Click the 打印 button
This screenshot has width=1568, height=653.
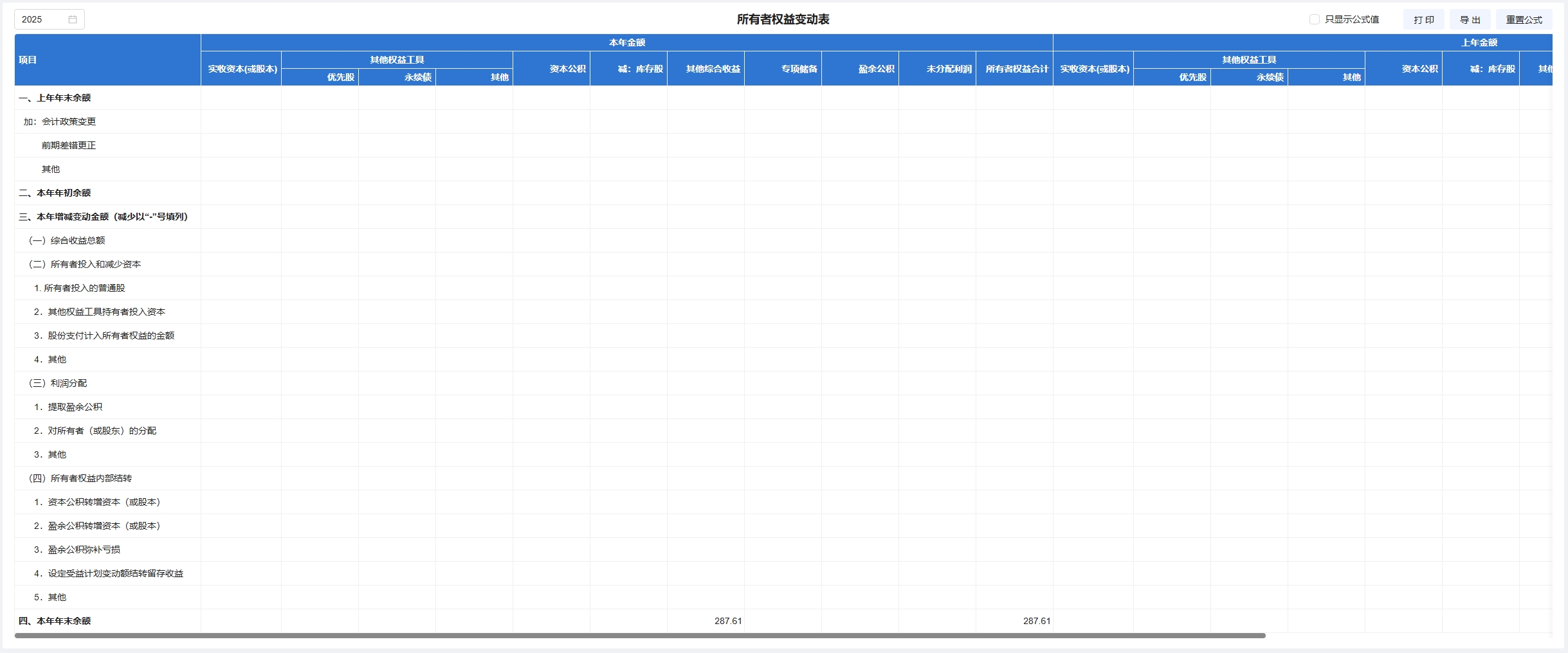pos(1423,19)
